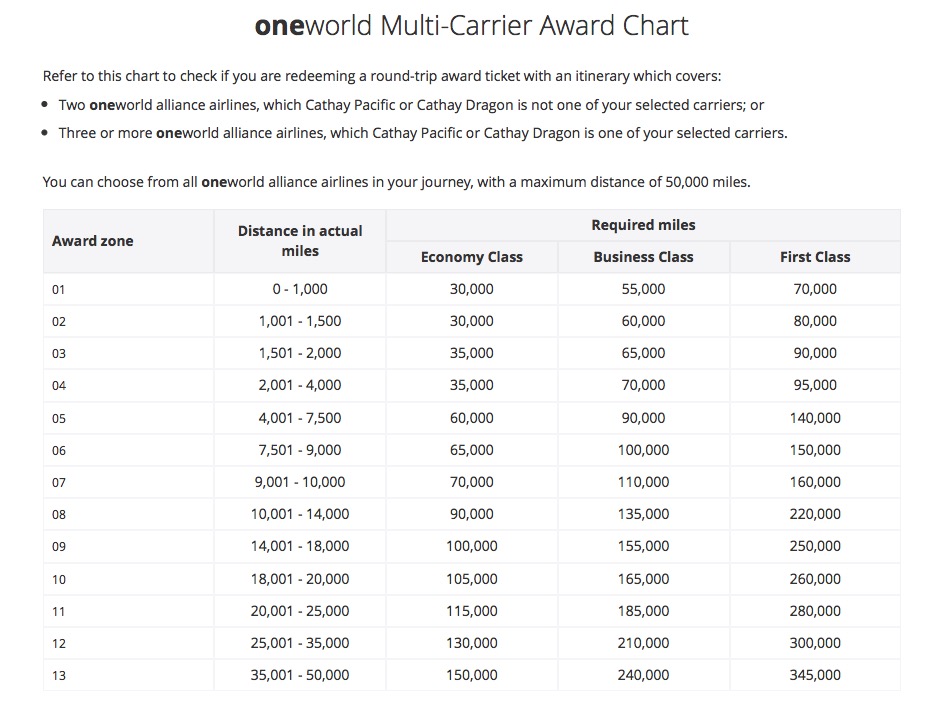Click the Business Class column header
The width and height of the screenshot is (925, 706).
tap(643, 257)
